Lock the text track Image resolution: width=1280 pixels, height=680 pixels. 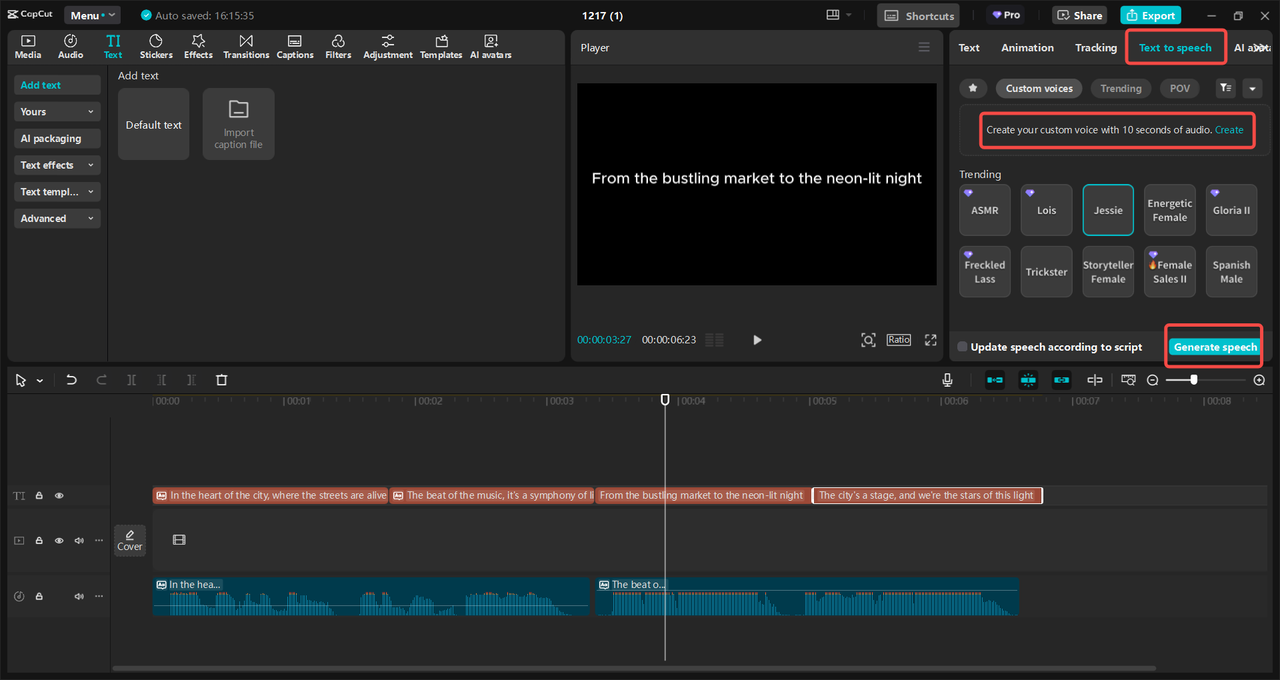coord(39,495)
